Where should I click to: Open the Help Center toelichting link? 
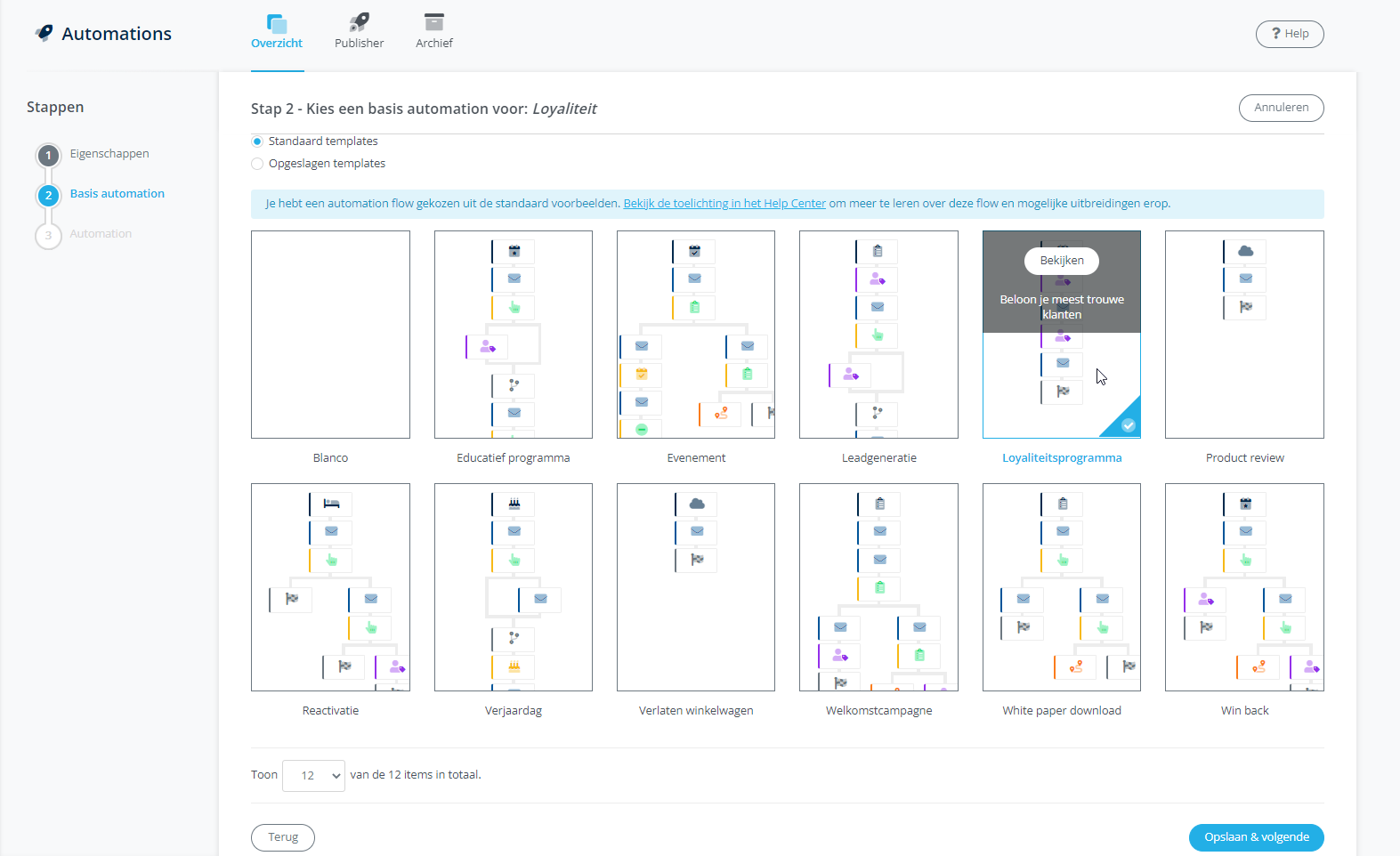[x=724, y=204]
